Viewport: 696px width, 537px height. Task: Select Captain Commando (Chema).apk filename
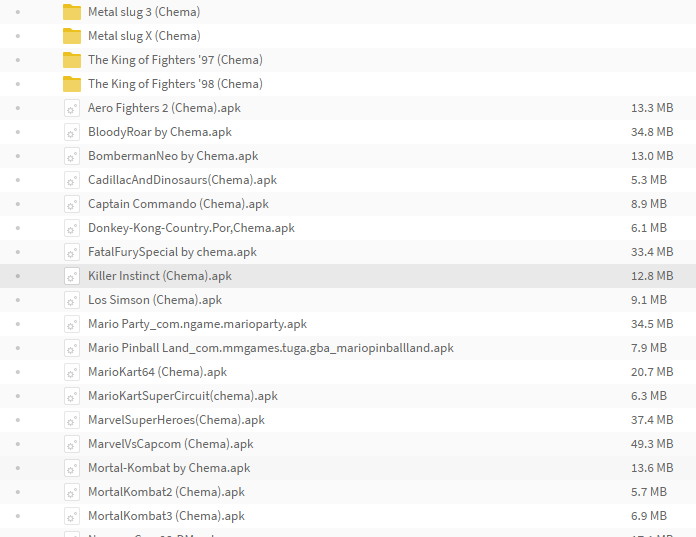coord(178,204)
